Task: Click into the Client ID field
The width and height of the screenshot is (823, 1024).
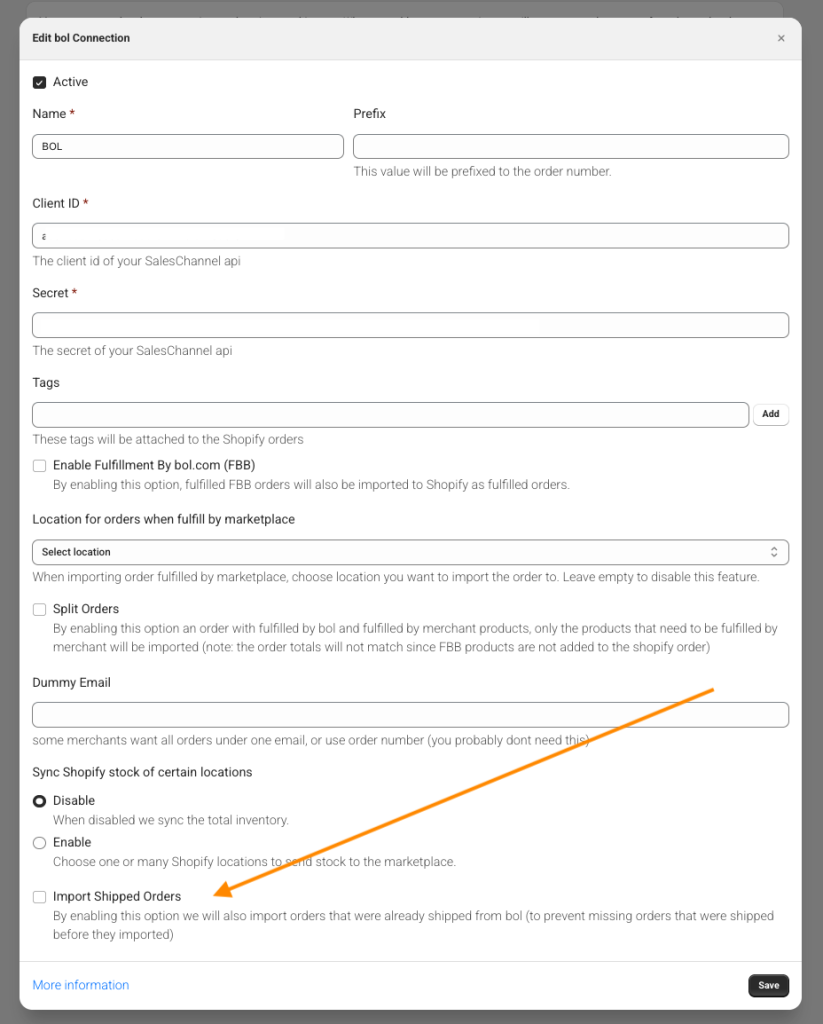Action: click(410, 236)
